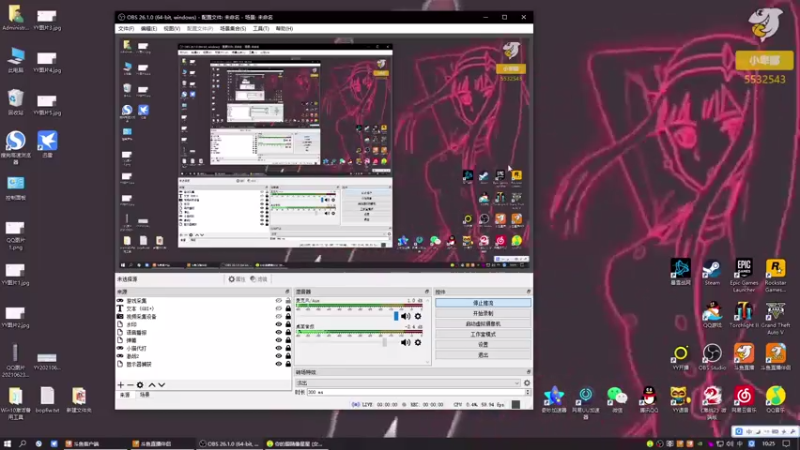The height and width of the screenshot is (450, 800).
Task: Move selected source up with arrow
Action: point(152,385)
